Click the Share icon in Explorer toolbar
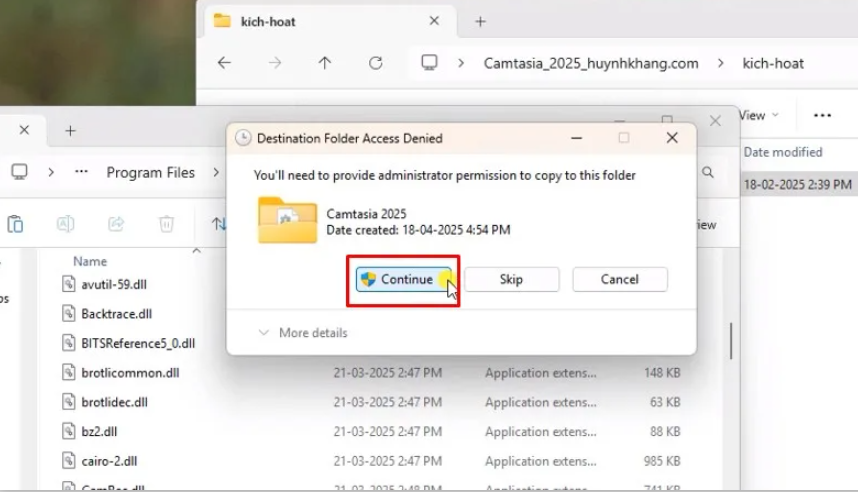 (116, 224)
